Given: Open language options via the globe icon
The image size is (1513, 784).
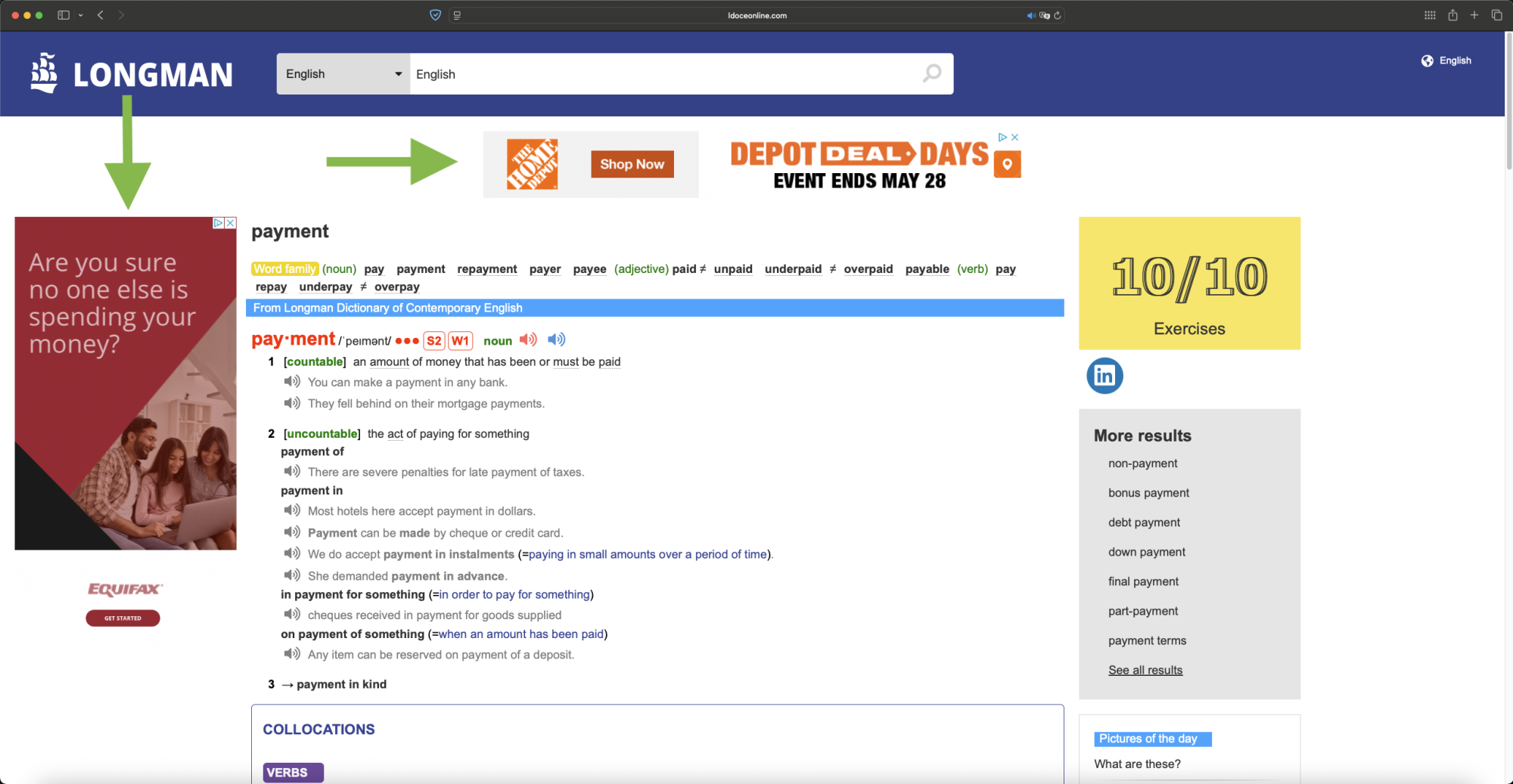Looking at the screenshot, I should point(1428,60).
